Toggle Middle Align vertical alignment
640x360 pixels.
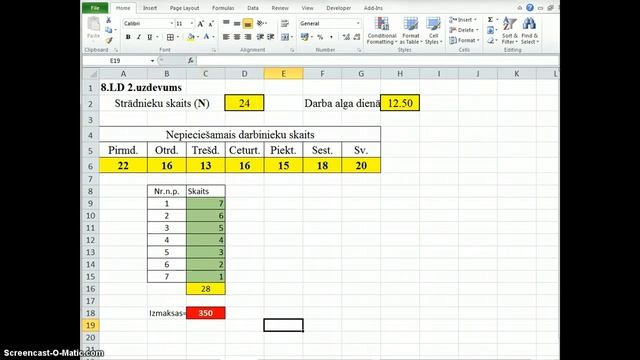pos(237,24)
